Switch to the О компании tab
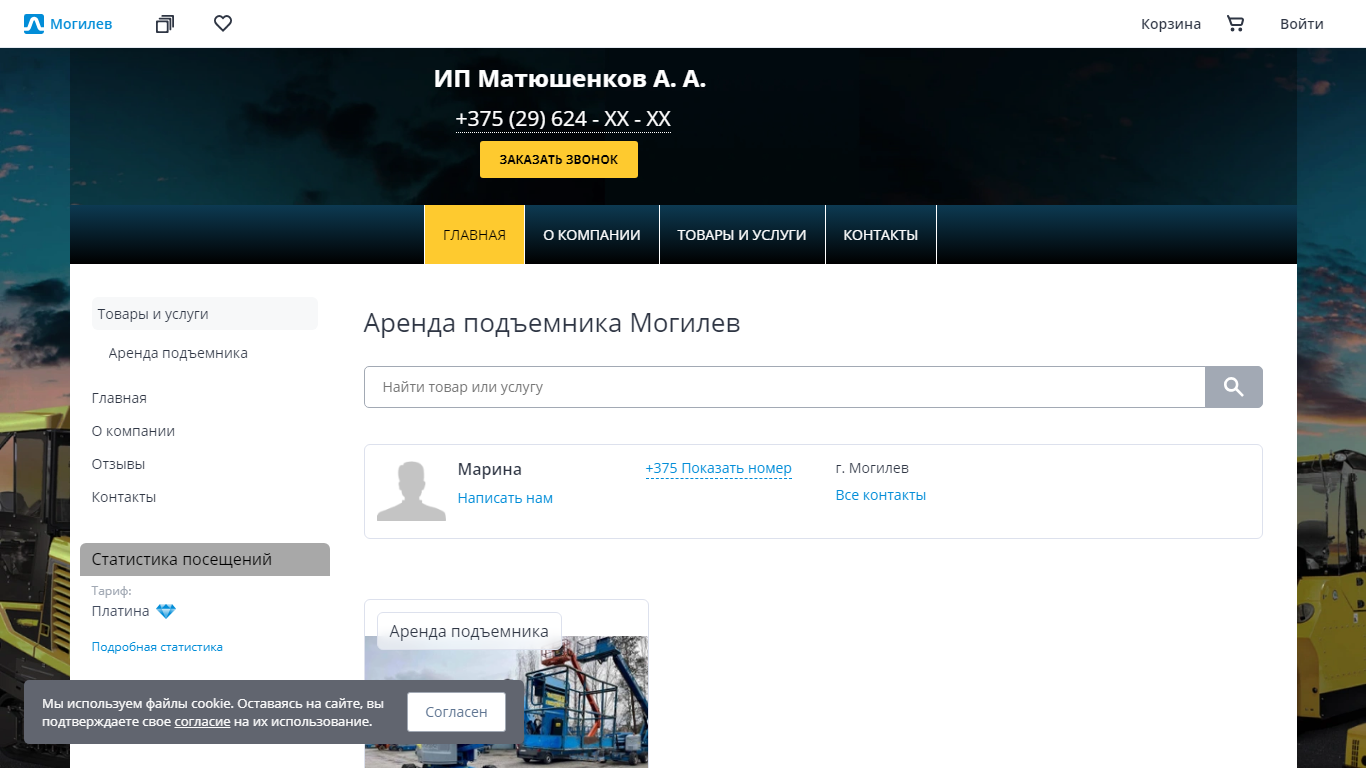Viewport: 1366px width, 768px height. coord(592,235)
